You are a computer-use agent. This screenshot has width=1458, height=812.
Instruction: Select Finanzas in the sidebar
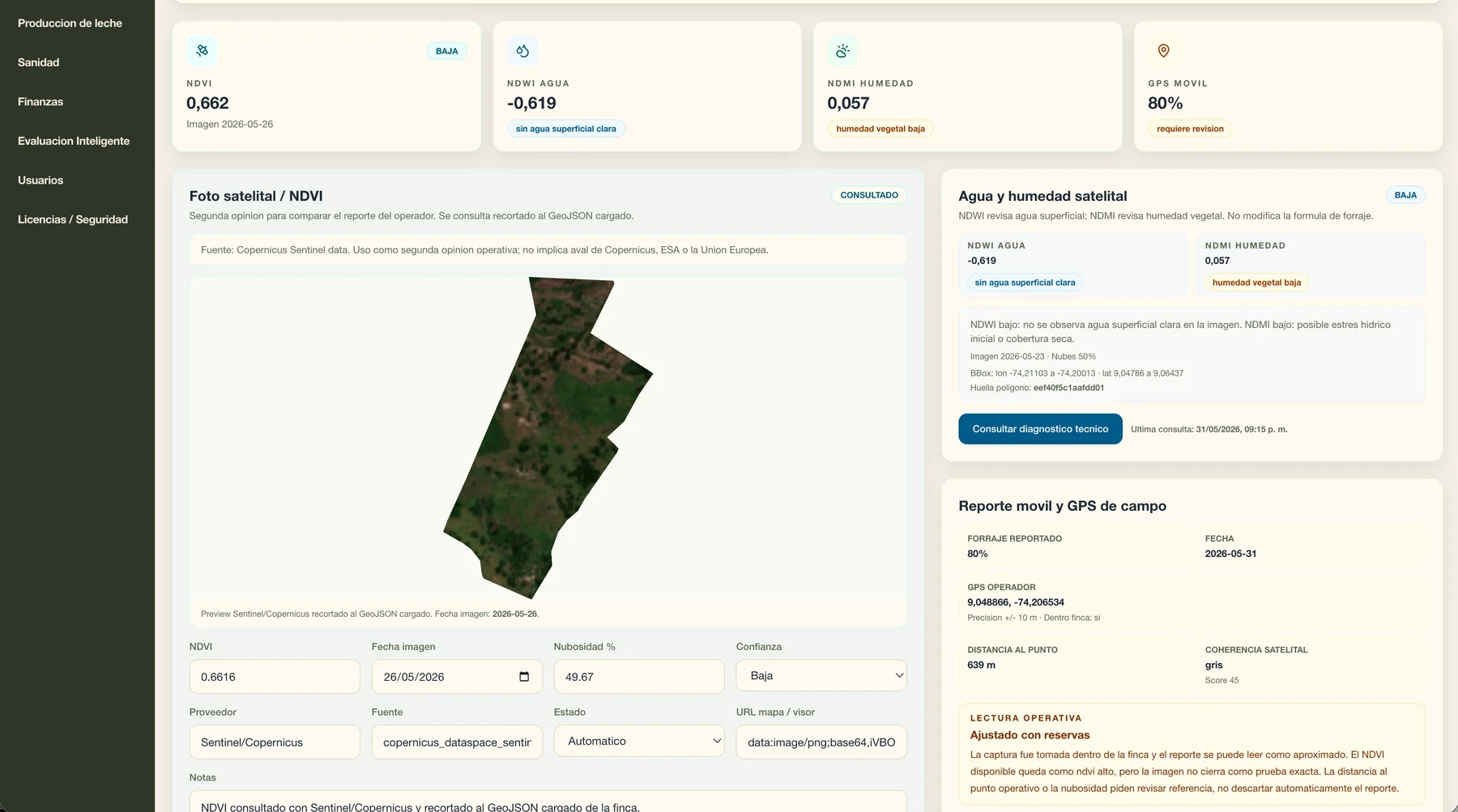pos(40,102)
